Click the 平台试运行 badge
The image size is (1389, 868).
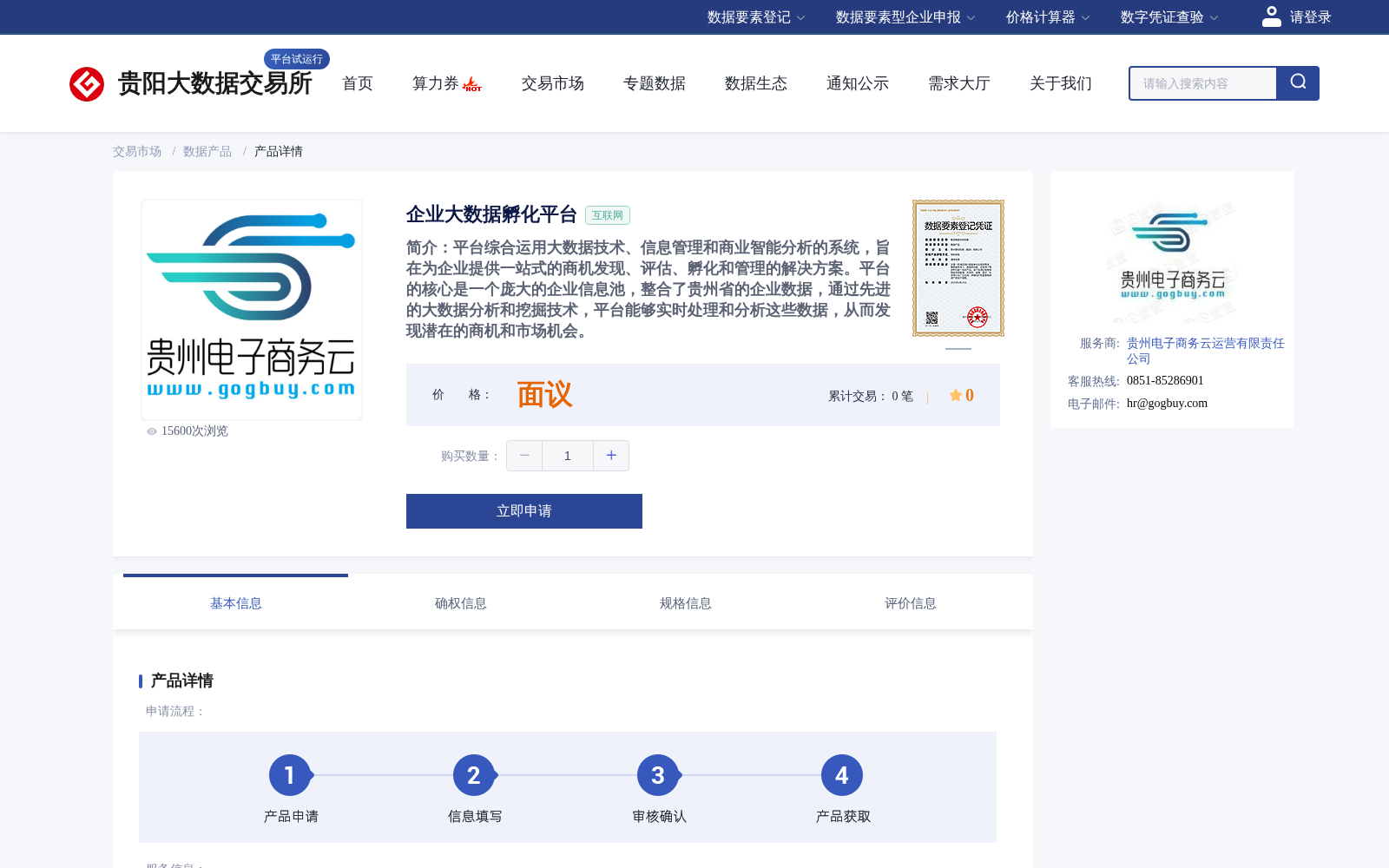tap(297, 59)
